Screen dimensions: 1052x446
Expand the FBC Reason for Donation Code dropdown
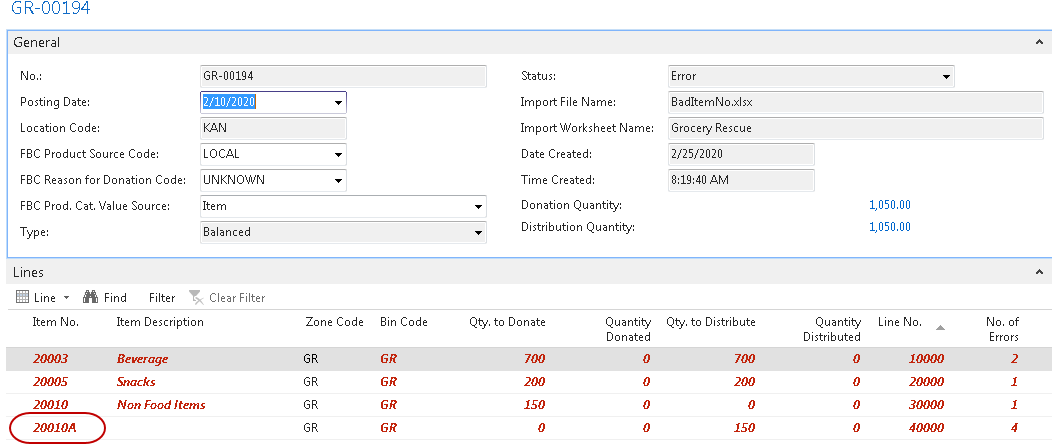click(338, 180)
